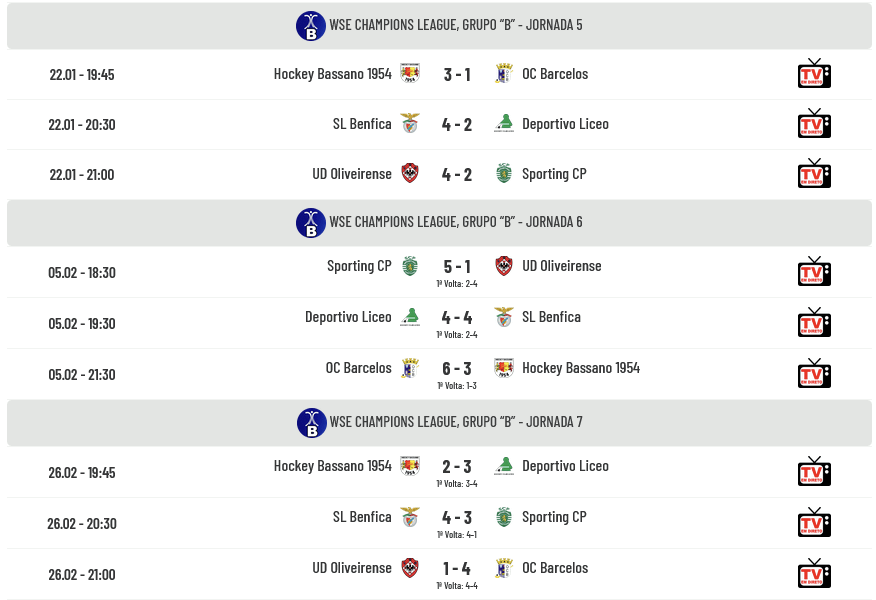
Task: Open the Jornada 5 header title
Action: (x=455, y=25)
